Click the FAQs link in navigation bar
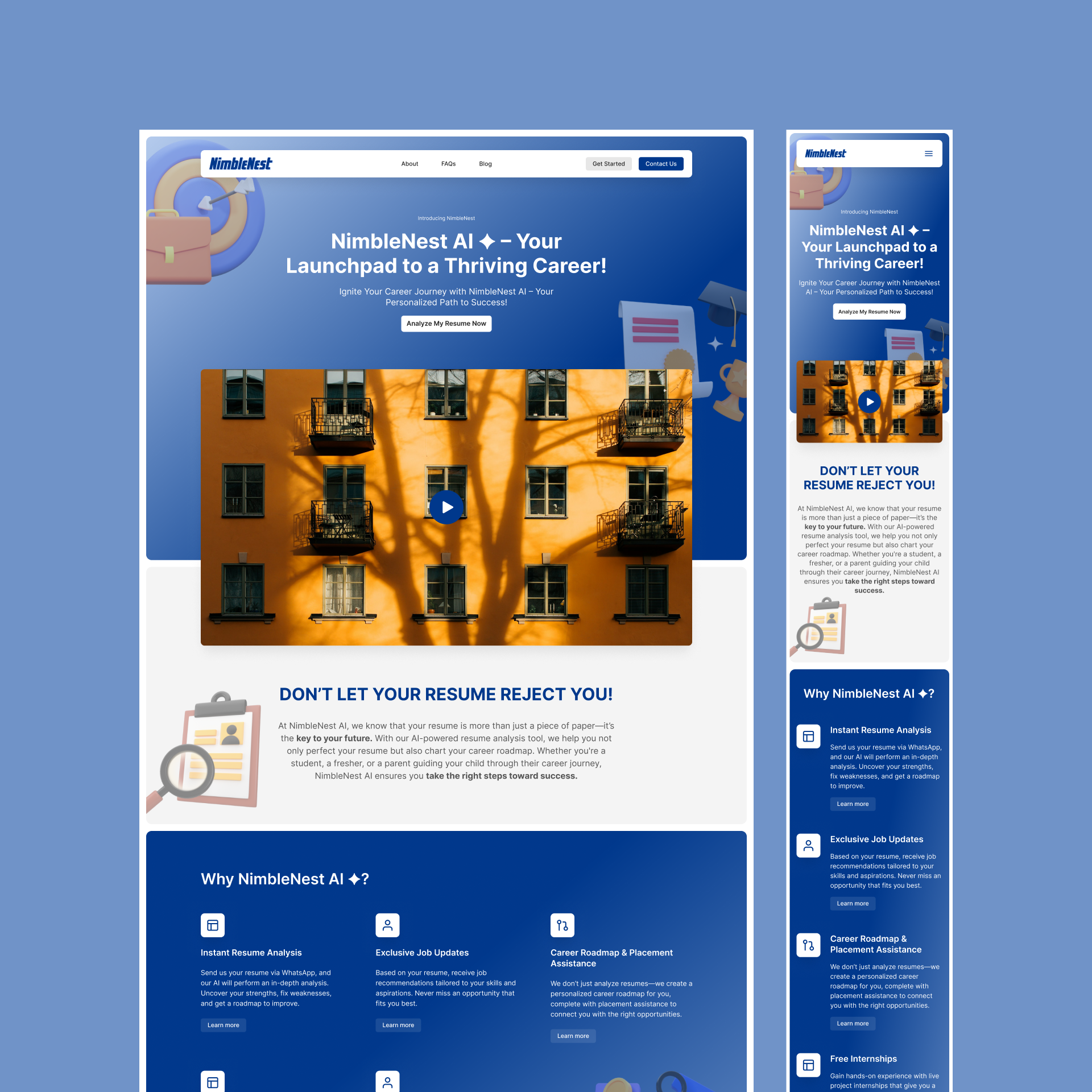1092x1092 pixels. pyautogui.click(x=448, y=164)
